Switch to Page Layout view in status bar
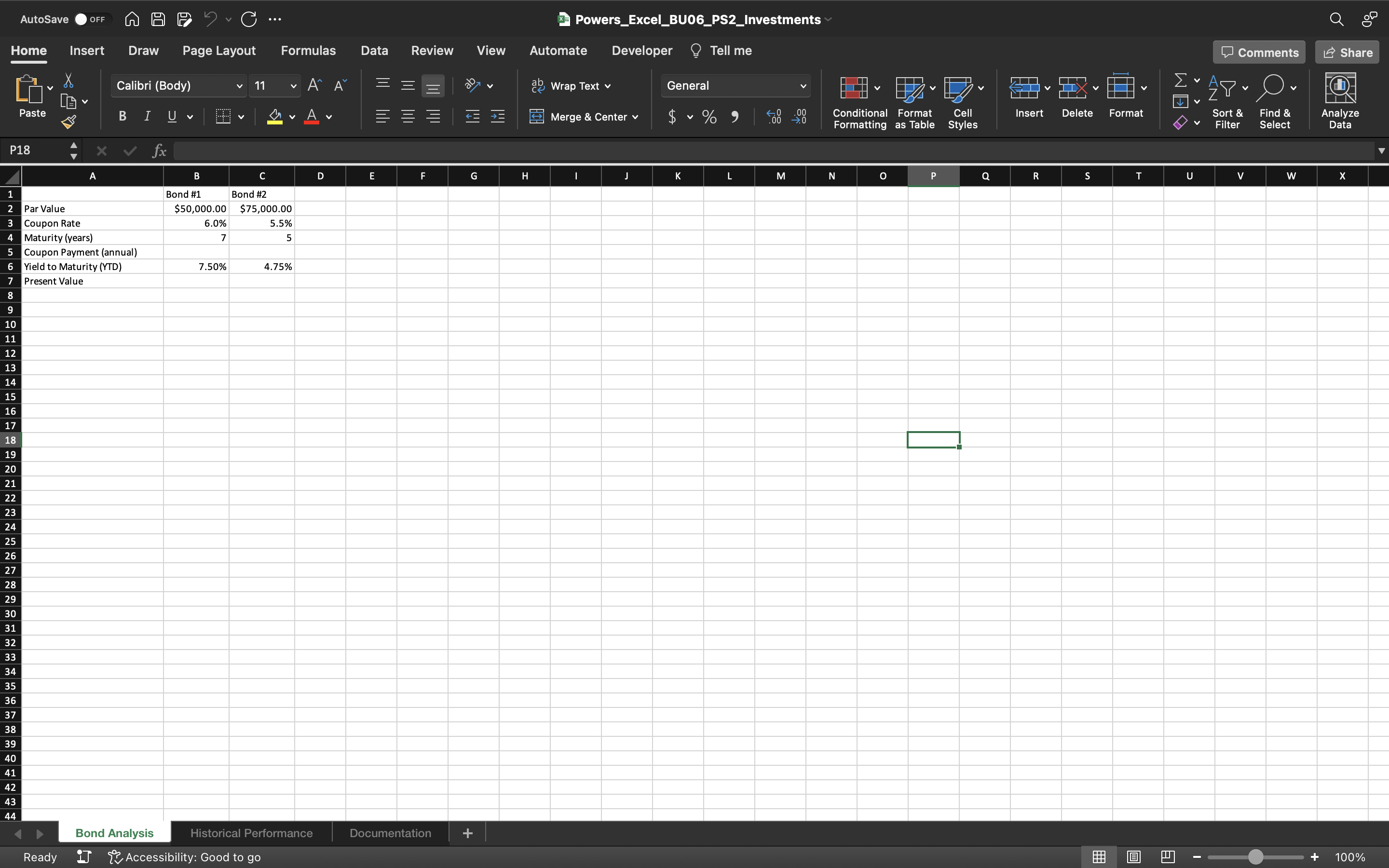This screenshot has width=1389, height=868. (x=1133, y=856)
